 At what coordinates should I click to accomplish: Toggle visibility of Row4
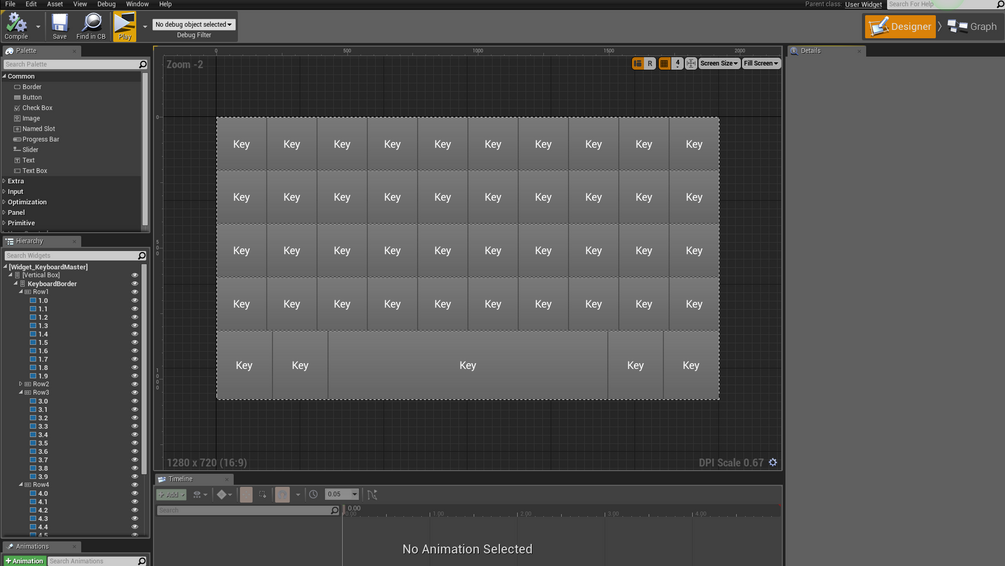(135, 485)
